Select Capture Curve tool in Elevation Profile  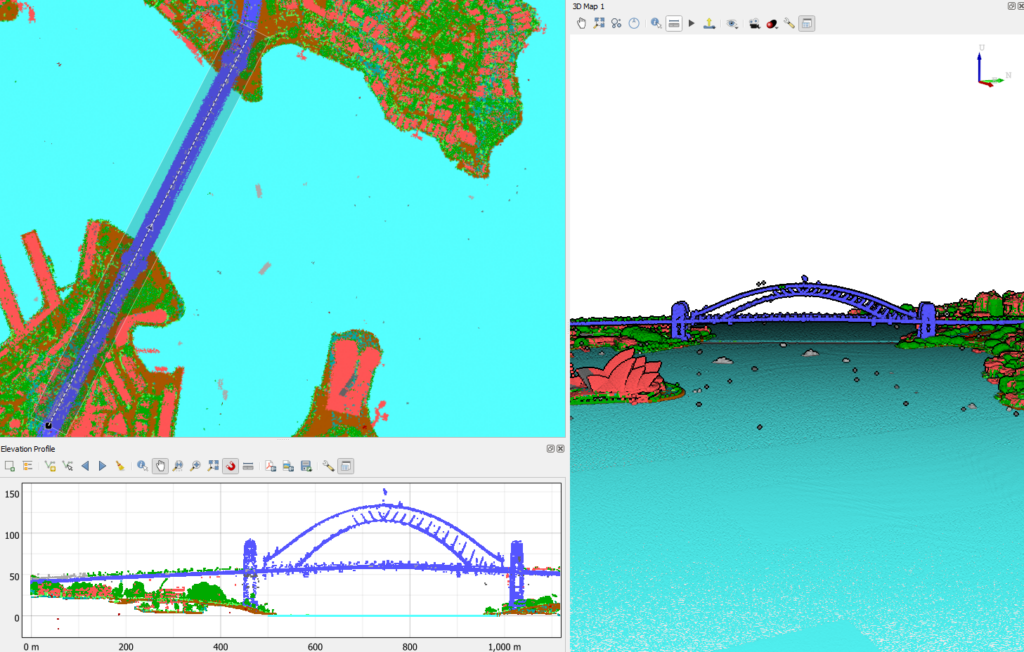point(50,466)
